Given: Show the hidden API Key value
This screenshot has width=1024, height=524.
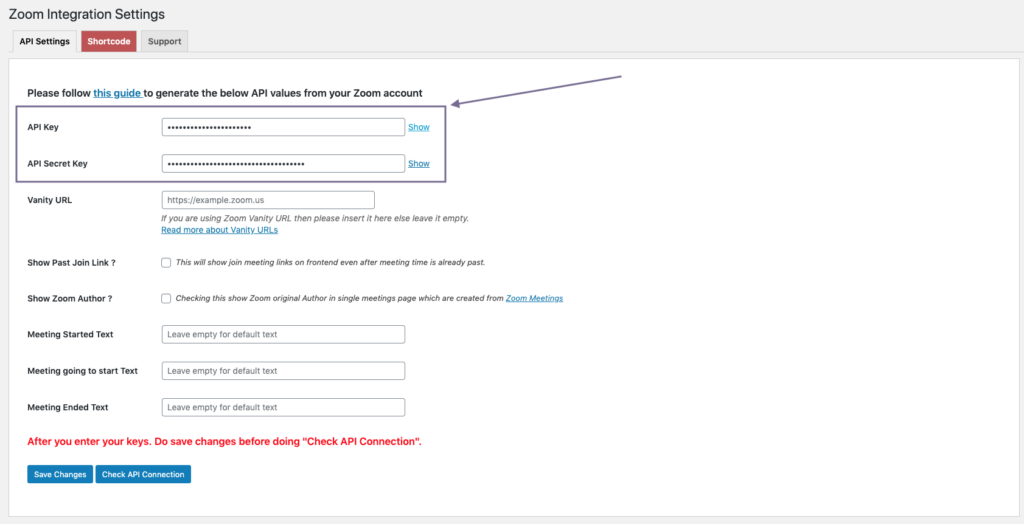Looking at the screenshot, I should point(419,127).
